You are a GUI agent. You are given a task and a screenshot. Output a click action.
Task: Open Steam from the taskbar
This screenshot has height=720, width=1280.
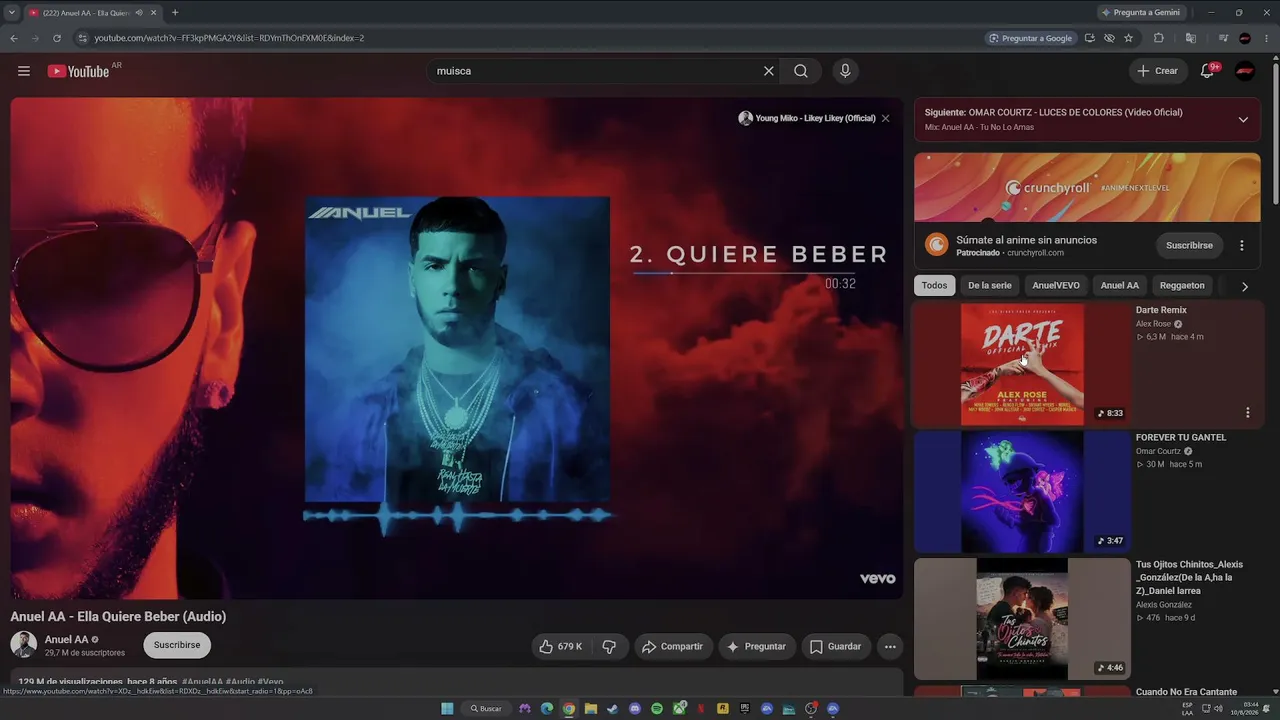click(613, 709)
